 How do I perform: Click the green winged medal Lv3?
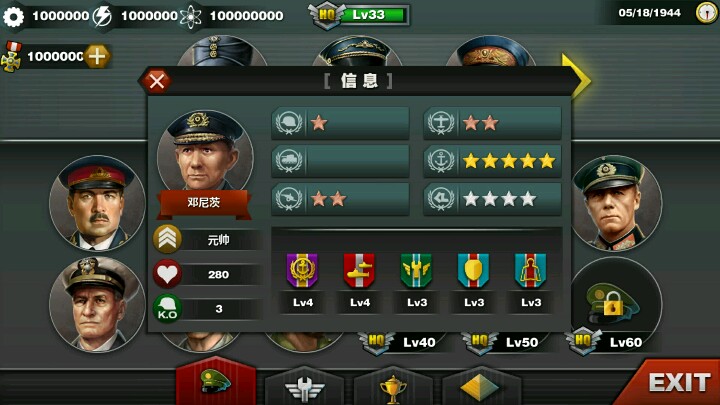point(416,270)
